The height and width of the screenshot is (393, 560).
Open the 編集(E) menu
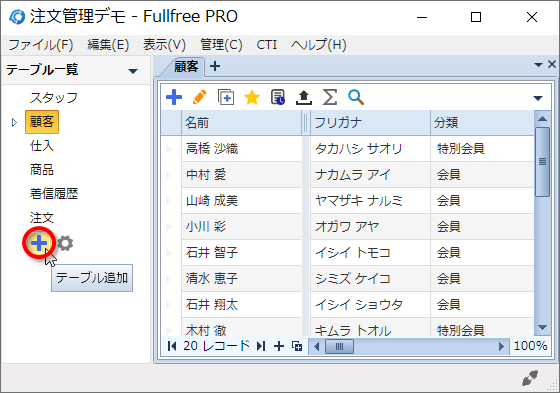click(108, 45)
